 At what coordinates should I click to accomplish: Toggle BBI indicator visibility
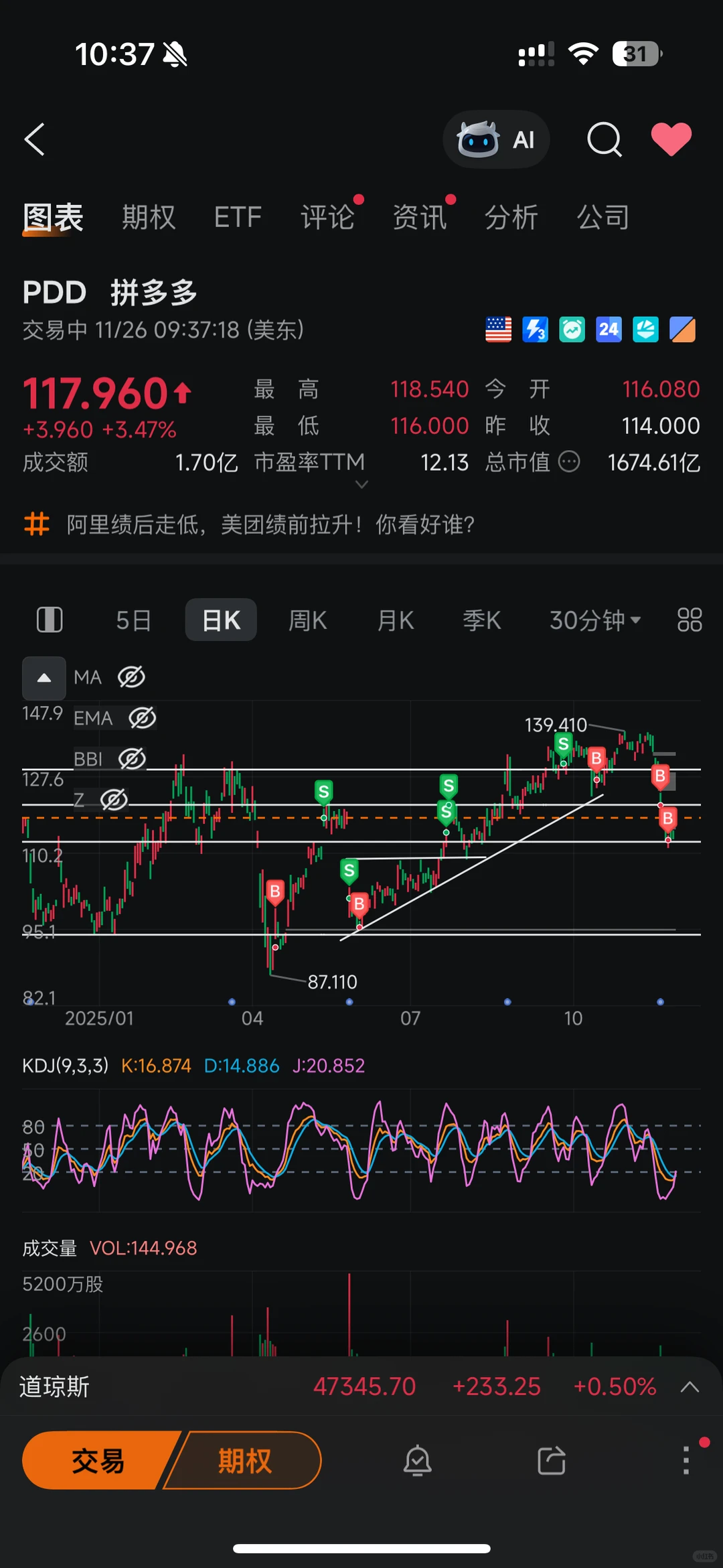(132, 759)
